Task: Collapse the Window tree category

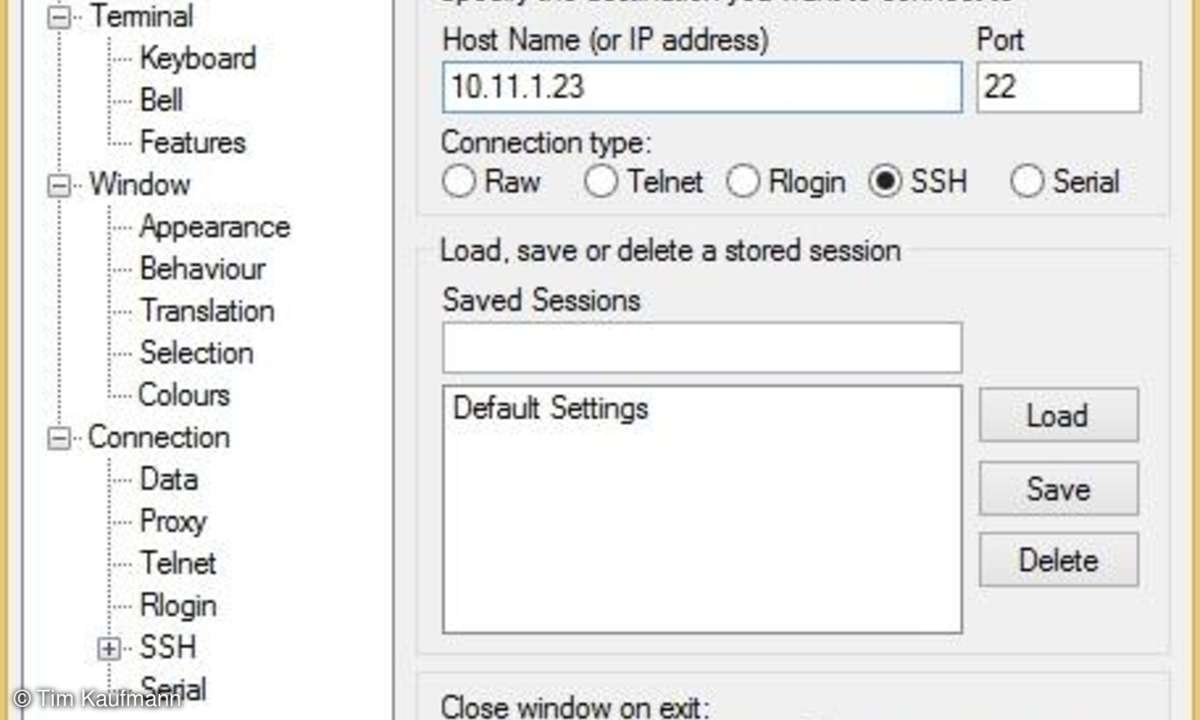Action: [x=61, y=185]
